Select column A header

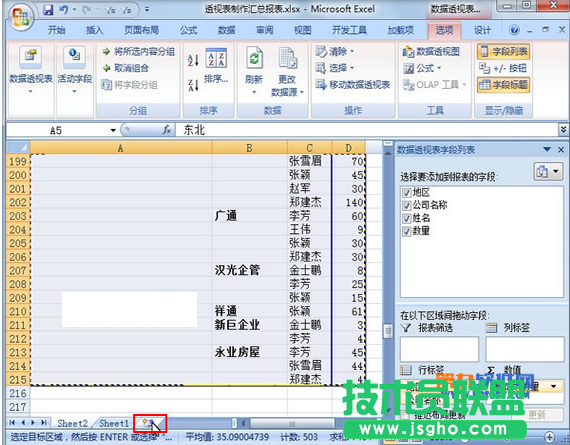click(120, 148)
